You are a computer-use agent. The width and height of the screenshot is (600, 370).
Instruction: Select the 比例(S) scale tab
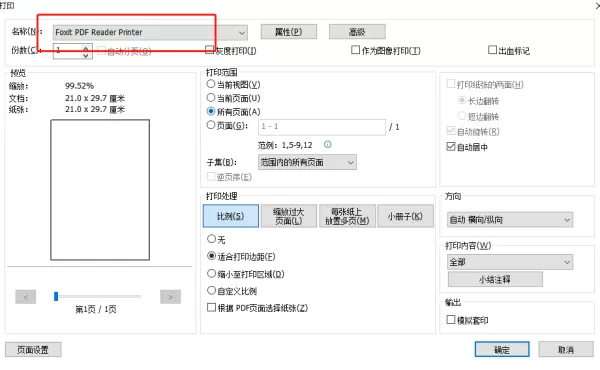click(230, 216)
